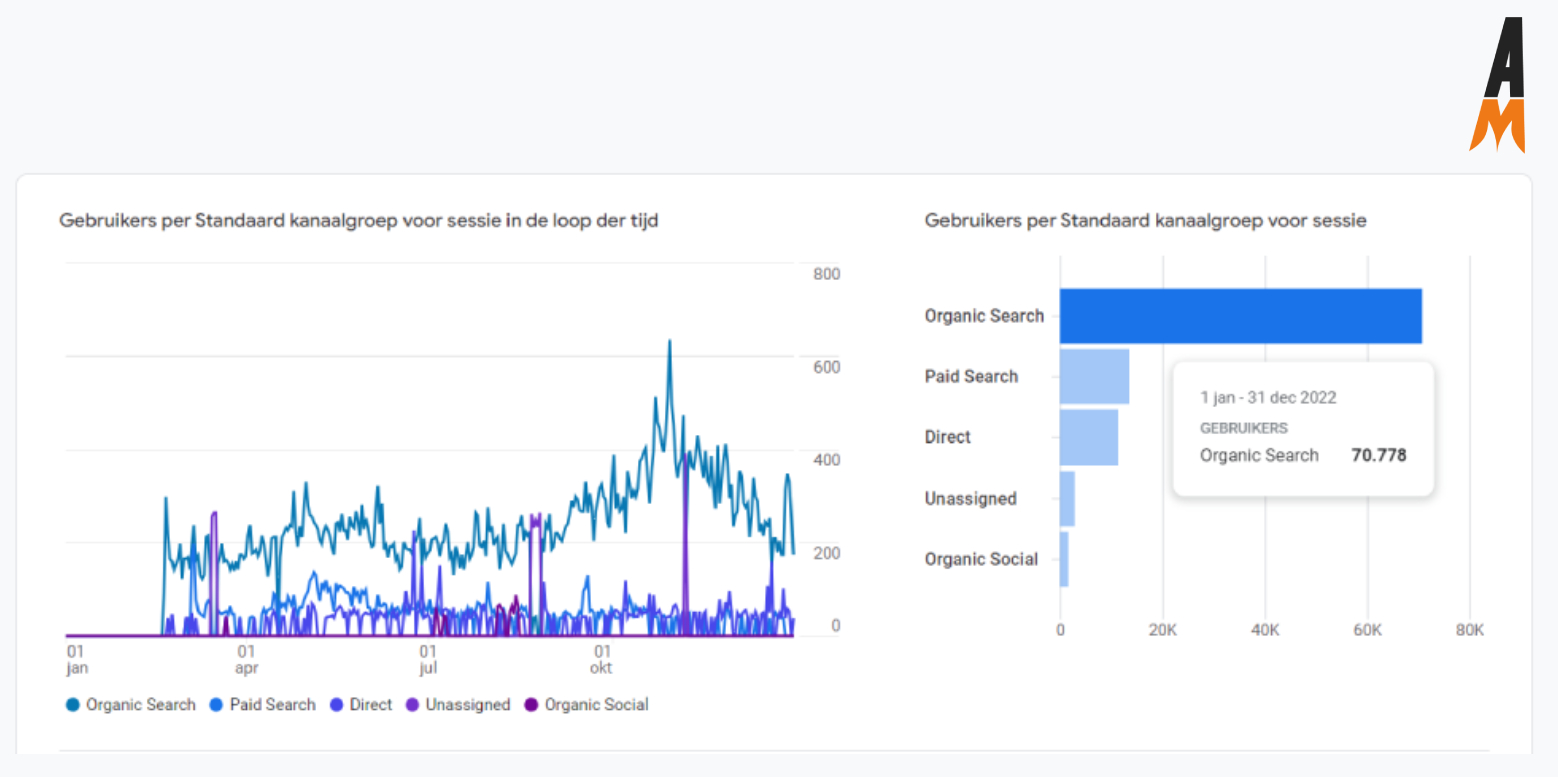Click Direct bar chart label
The image size is (1558, 777).
[x=948, y=437]
